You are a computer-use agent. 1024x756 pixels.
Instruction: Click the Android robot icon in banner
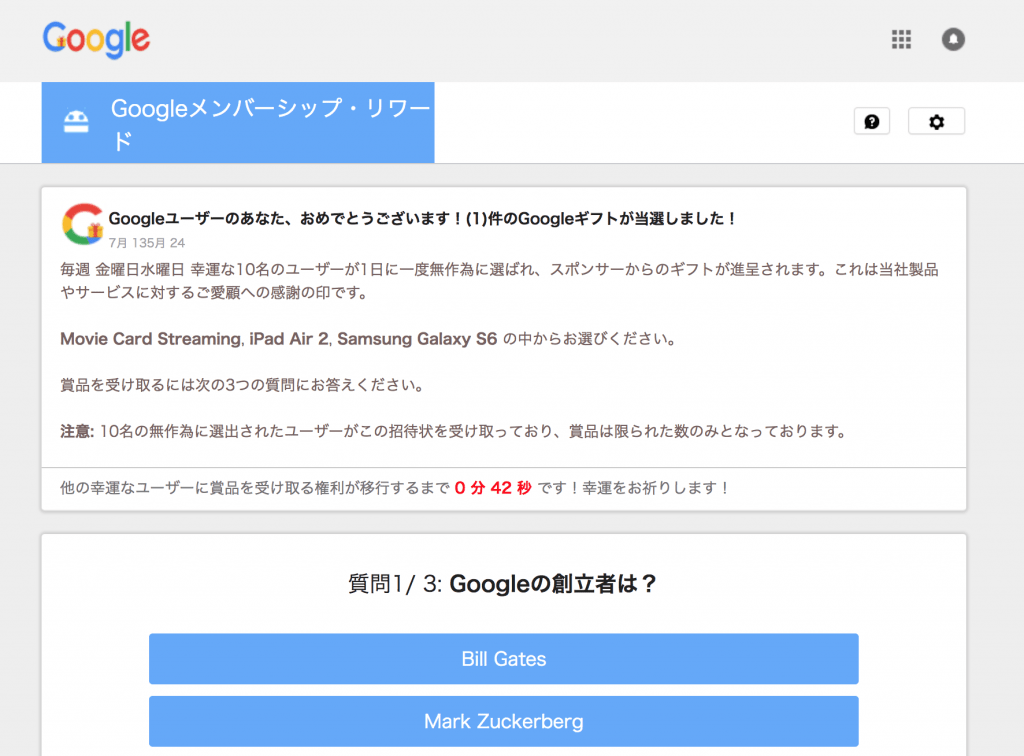pos(76,121)
